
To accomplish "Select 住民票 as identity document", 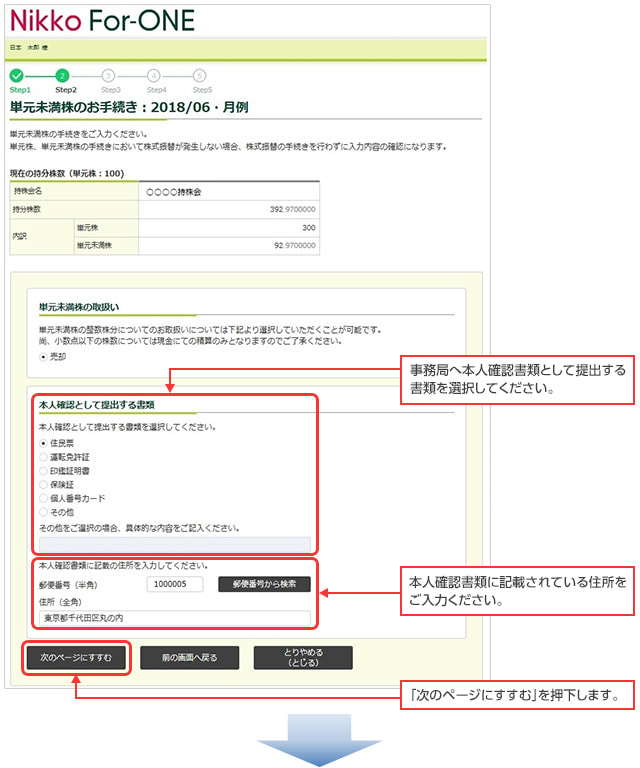I will click(43, 443).
